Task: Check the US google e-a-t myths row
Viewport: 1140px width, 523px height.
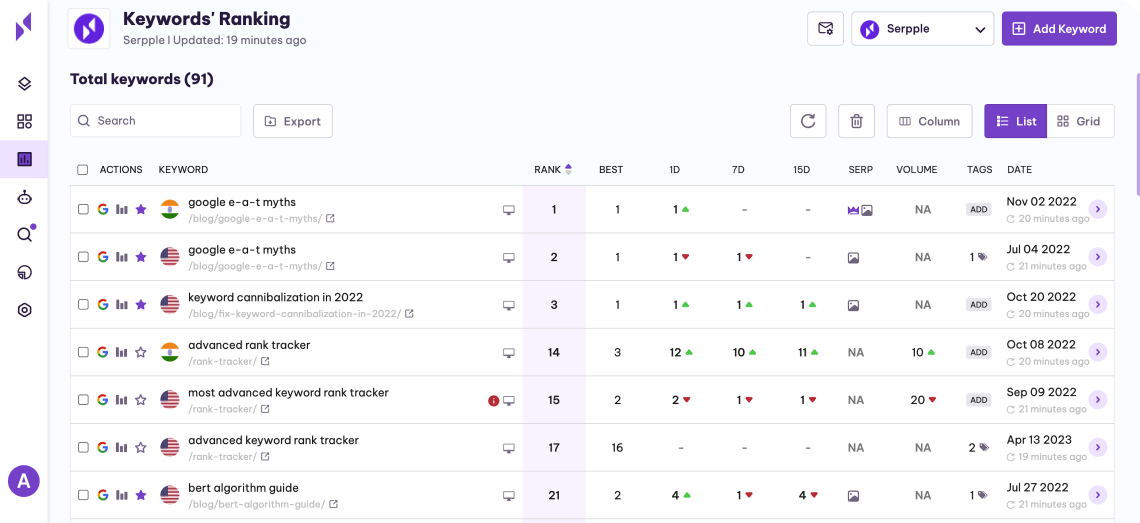Action: (x=83, y=257)
